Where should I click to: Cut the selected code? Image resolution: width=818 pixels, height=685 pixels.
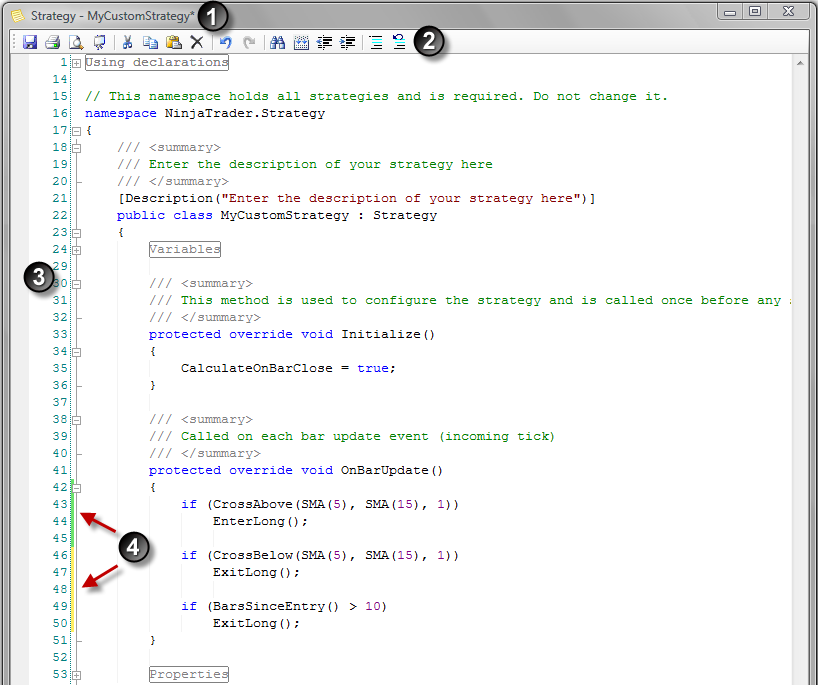(128, 42)
